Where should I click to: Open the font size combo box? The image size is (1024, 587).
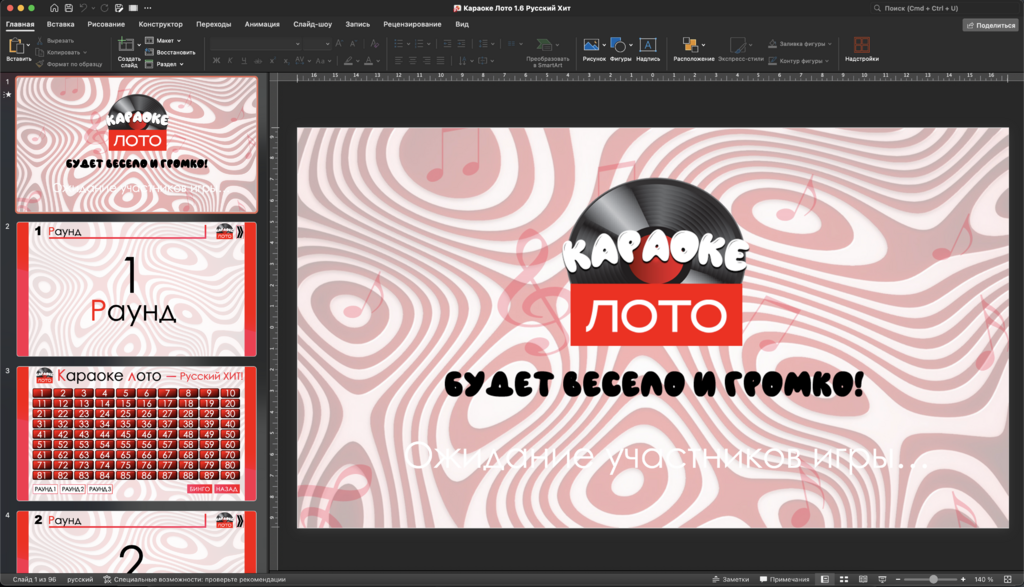[x=317, y=44]
